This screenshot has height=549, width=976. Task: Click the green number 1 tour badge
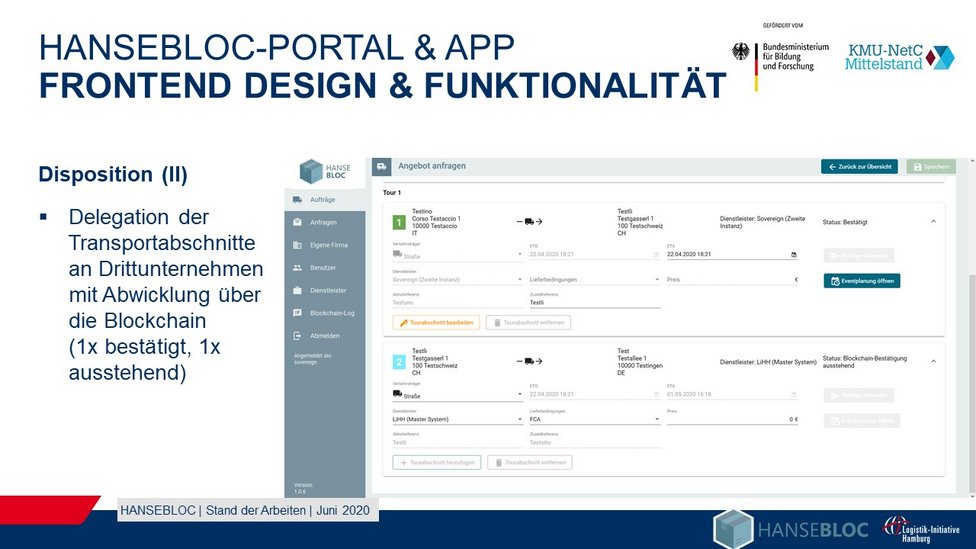(399, 222)
